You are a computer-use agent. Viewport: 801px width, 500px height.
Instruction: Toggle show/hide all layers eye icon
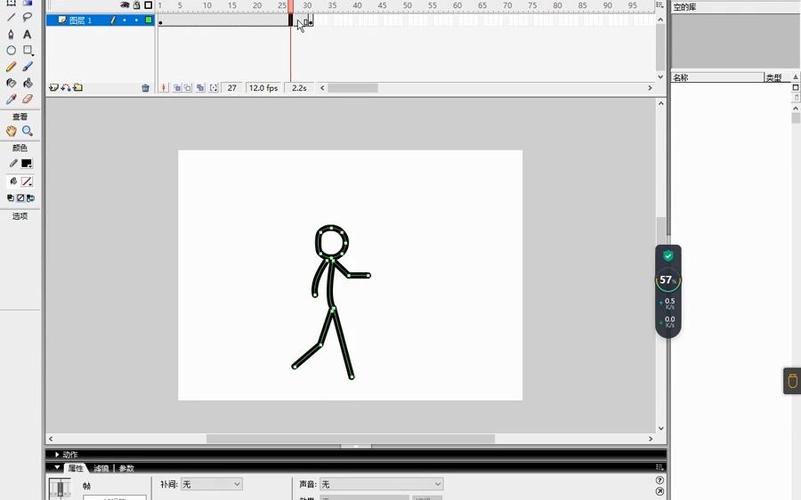pyautogui.click(x=124, y=5)
